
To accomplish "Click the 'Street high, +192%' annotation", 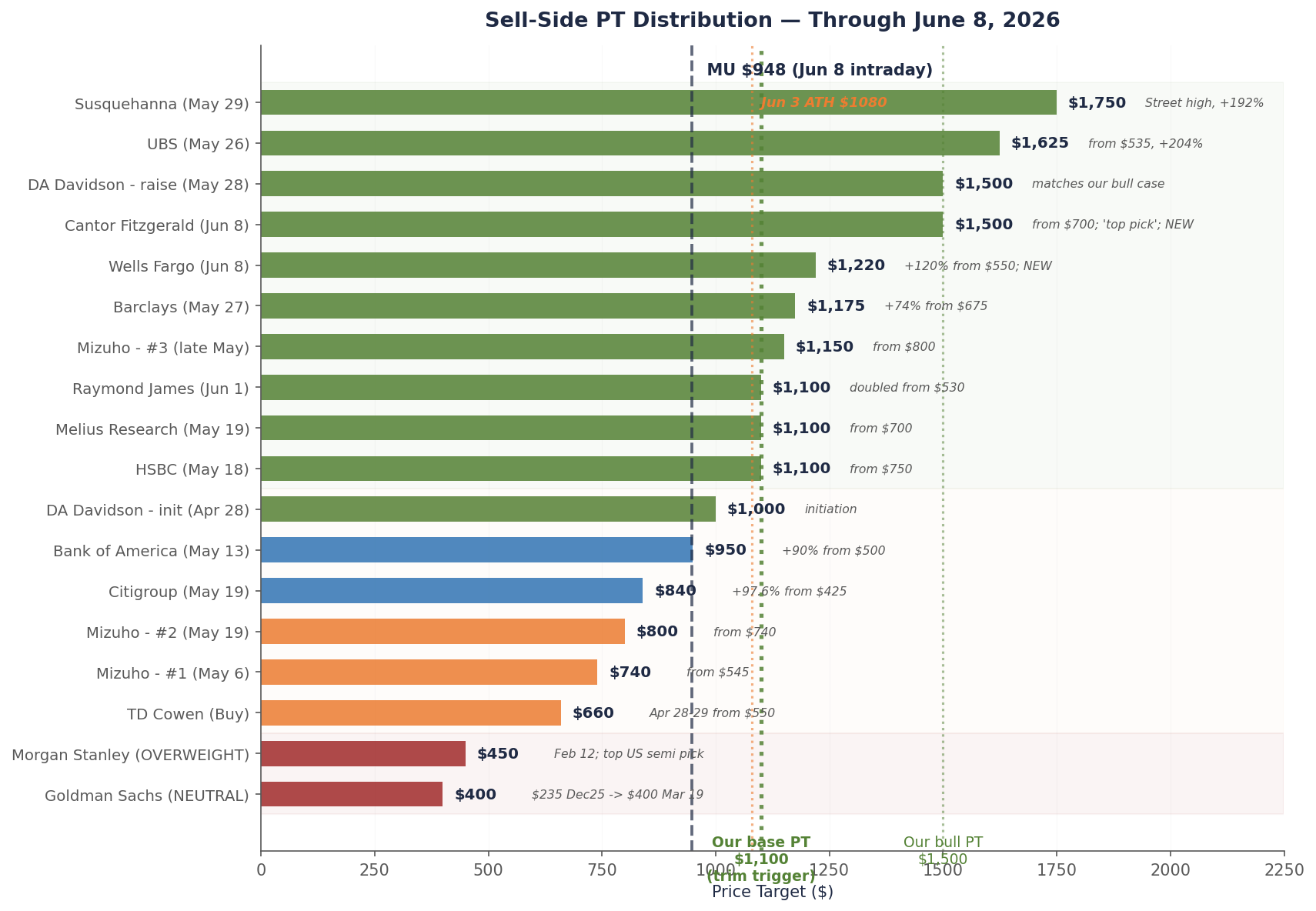I will (1204, 103).
